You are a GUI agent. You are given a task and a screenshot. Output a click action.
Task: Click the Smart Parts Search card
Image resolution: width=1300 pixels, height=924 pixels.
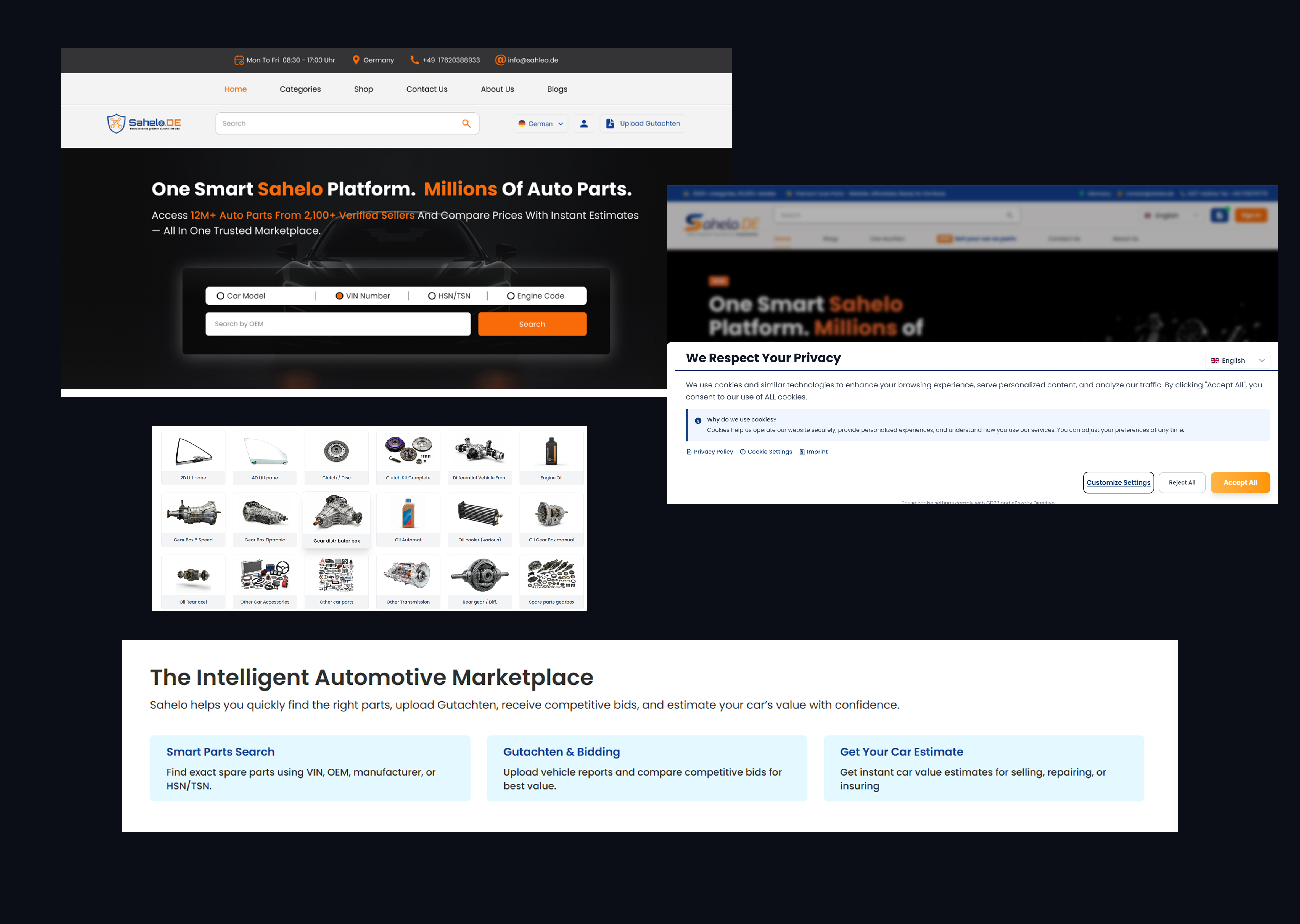coord(310,768)
